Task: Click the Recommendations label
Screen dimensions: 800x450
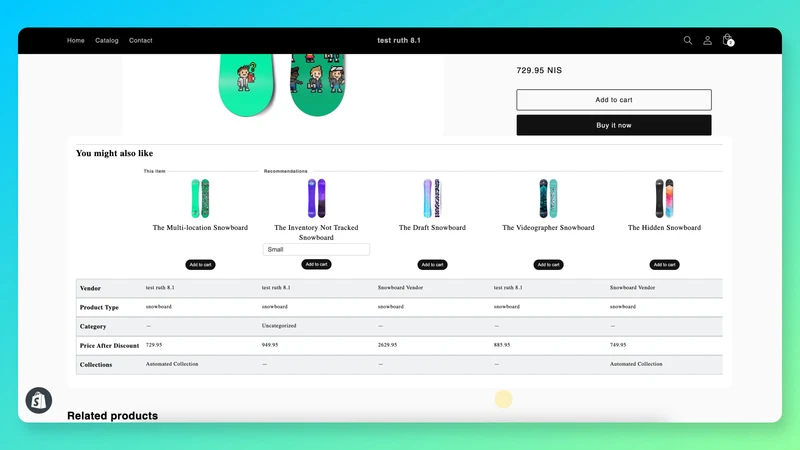Action: pyautogui.click(x=286, y=171)
